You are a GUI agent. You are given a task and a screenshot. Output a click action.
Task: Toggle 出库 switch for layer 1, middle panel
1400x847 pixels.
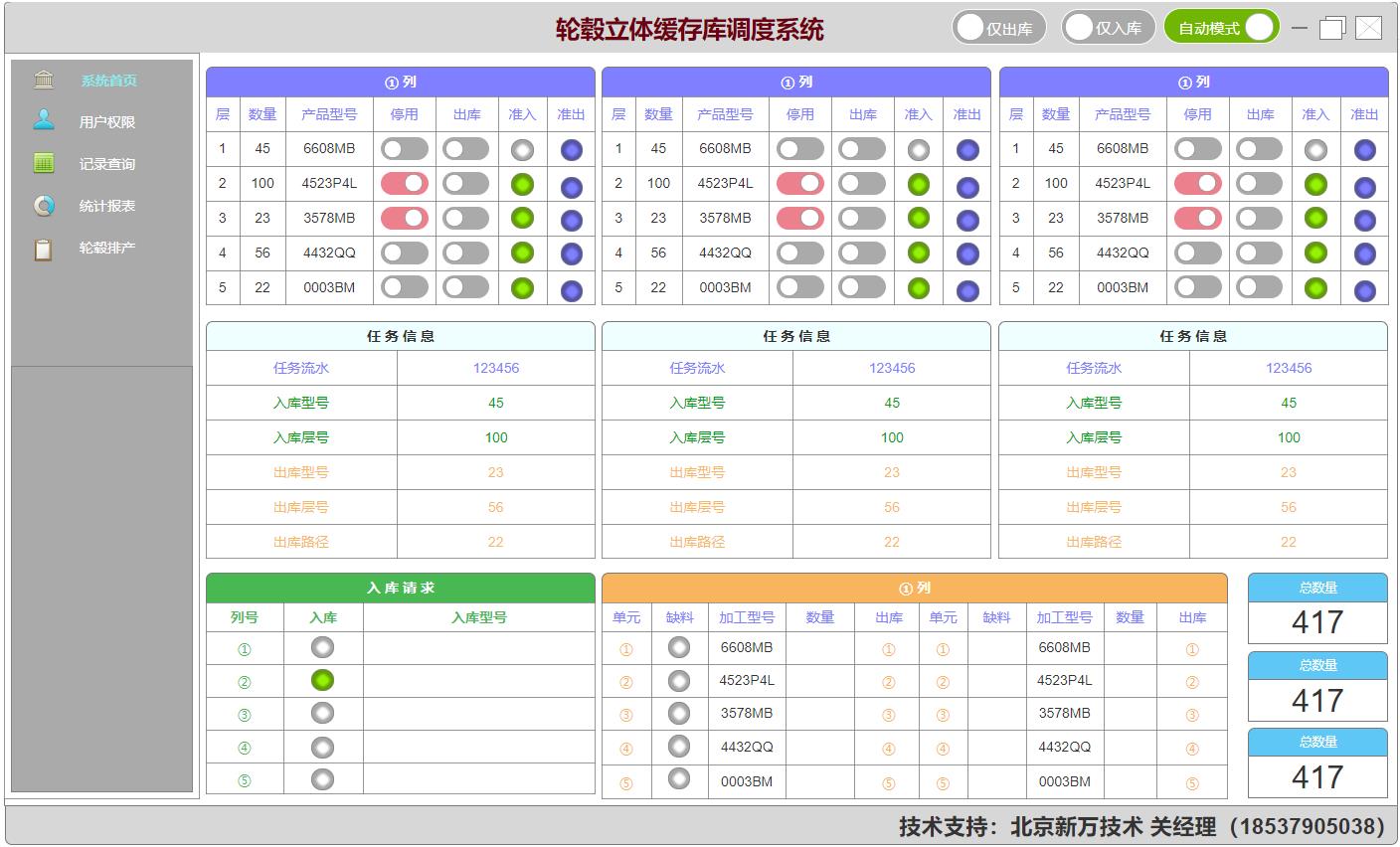point(862,149)
